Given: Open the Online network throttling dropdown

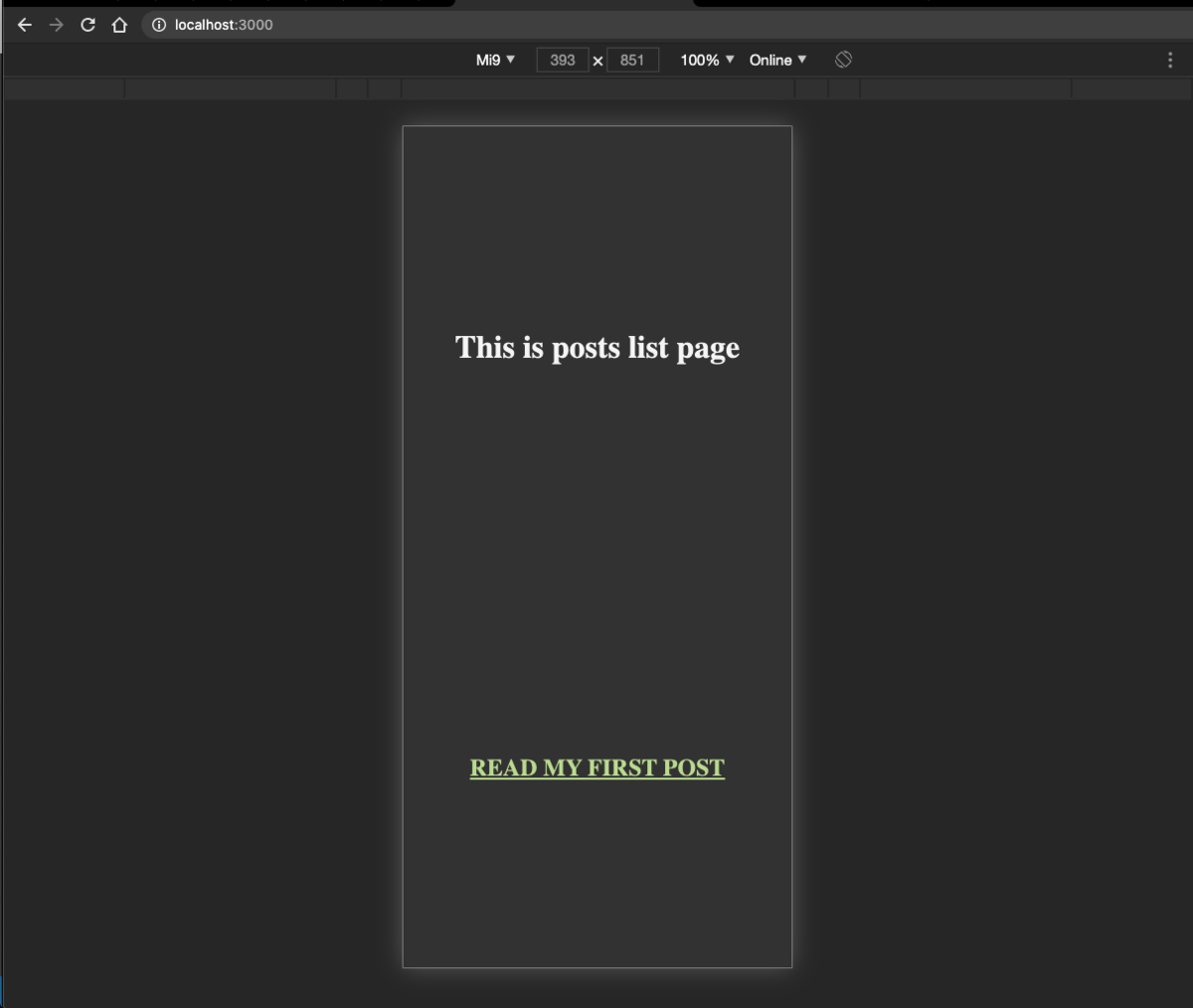Looking at the screenshot, I should click(778, 60).
